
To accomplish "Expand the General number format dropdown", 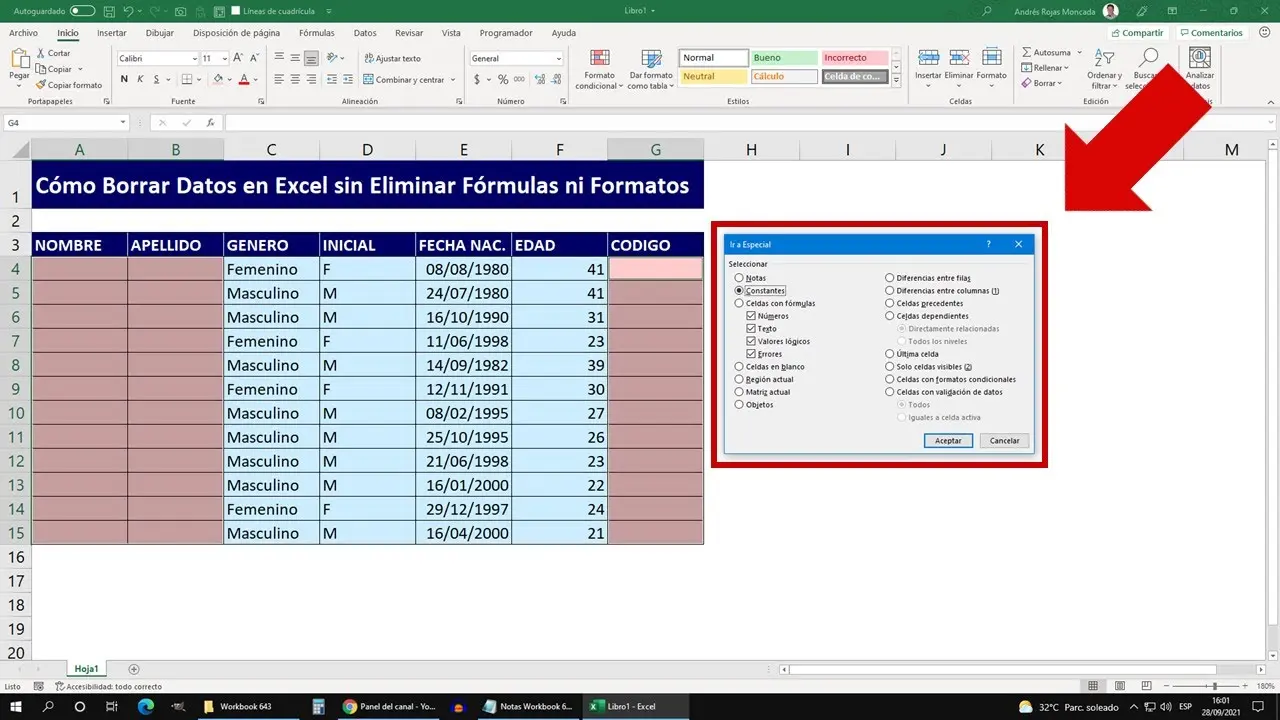I will 558,59.
